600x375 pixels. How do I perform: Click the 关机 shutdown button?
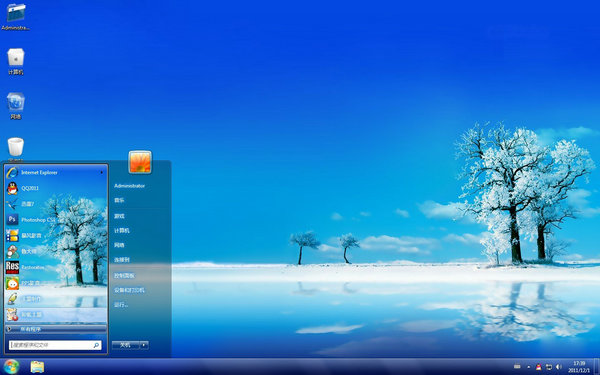pyautogui.click(x=126, y=345)
